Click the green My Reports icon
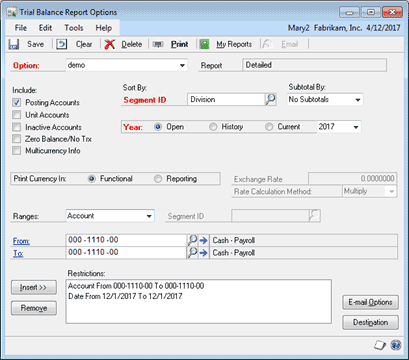The image size is (409, 360). pos(204,44)
